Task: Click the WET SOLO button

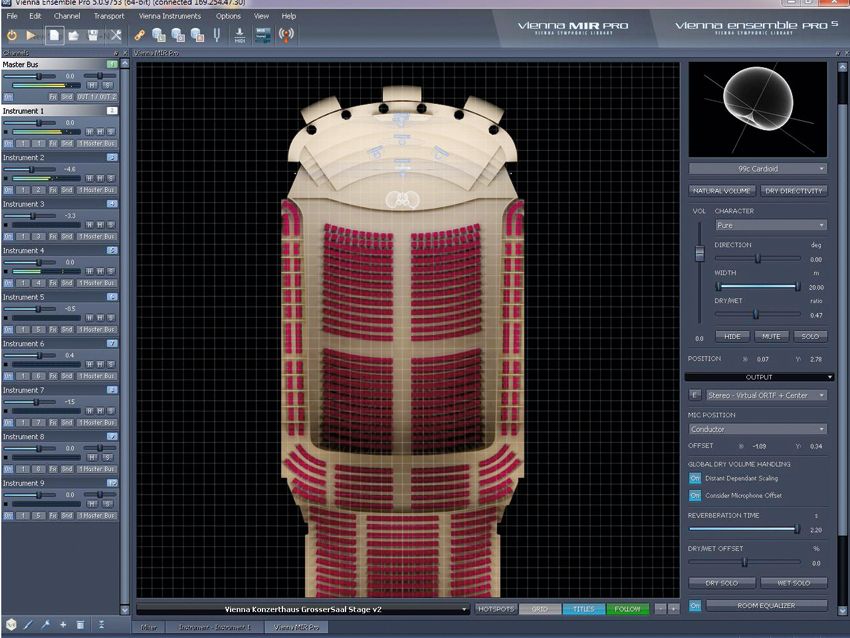Action: click(794, 583)
